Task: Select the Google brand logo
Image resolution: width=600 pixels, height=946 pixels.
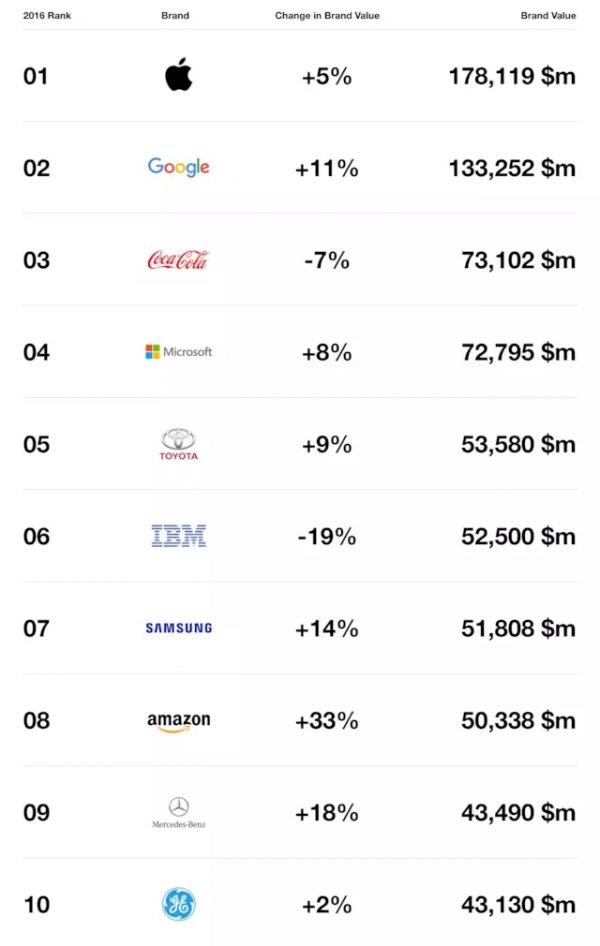Action: (x=179, y=167)
